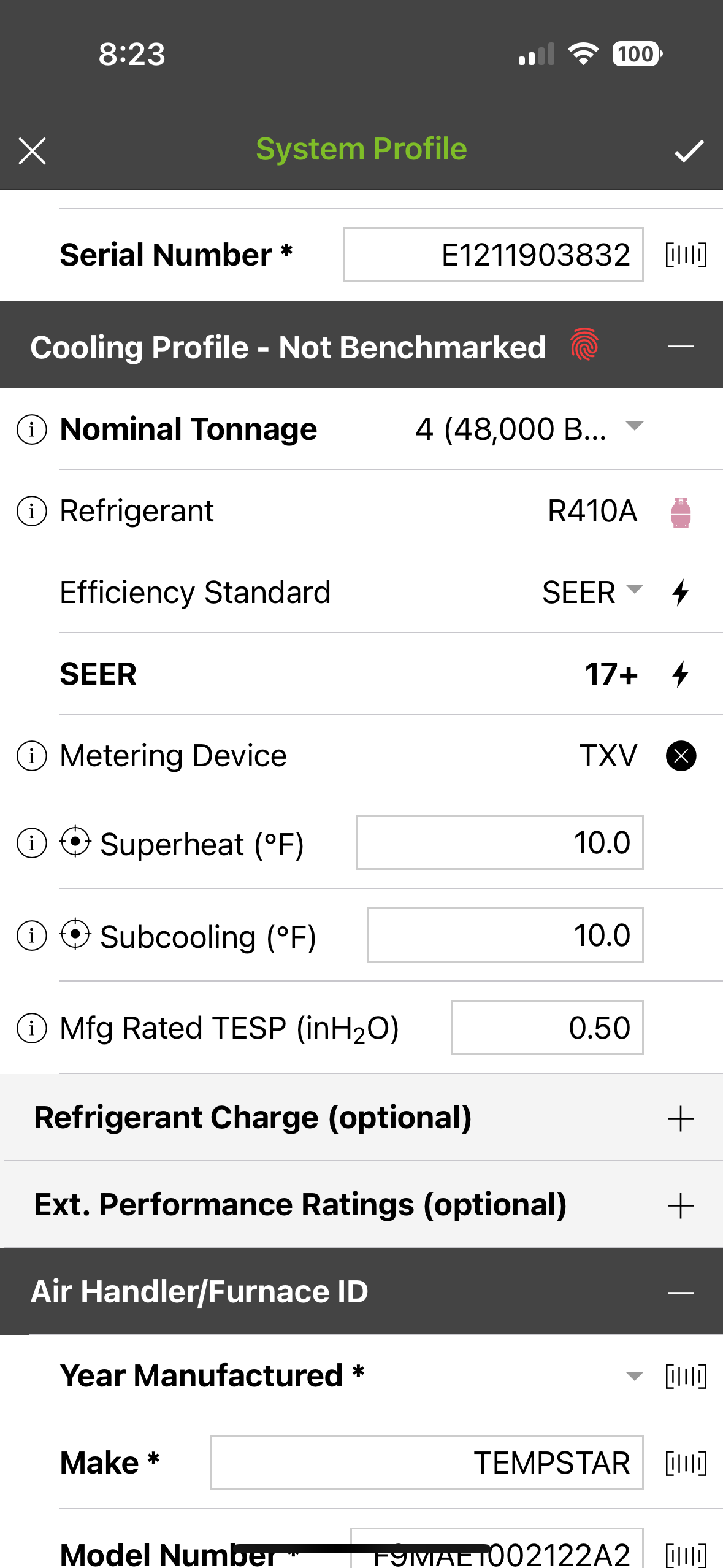Show info about Mfg Rated TESP

(x=32, y=1028)
